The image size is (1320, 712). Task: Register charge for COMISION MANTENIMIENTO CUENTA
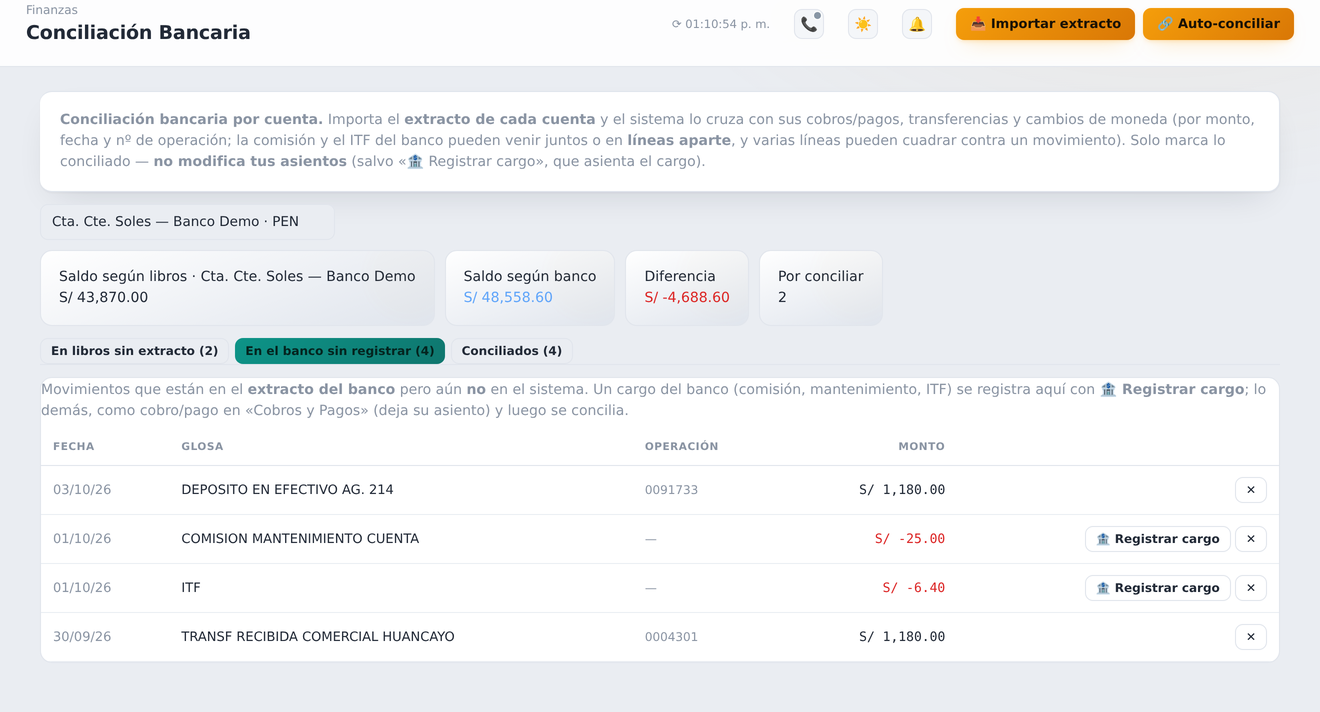(x=1158, y=539)
